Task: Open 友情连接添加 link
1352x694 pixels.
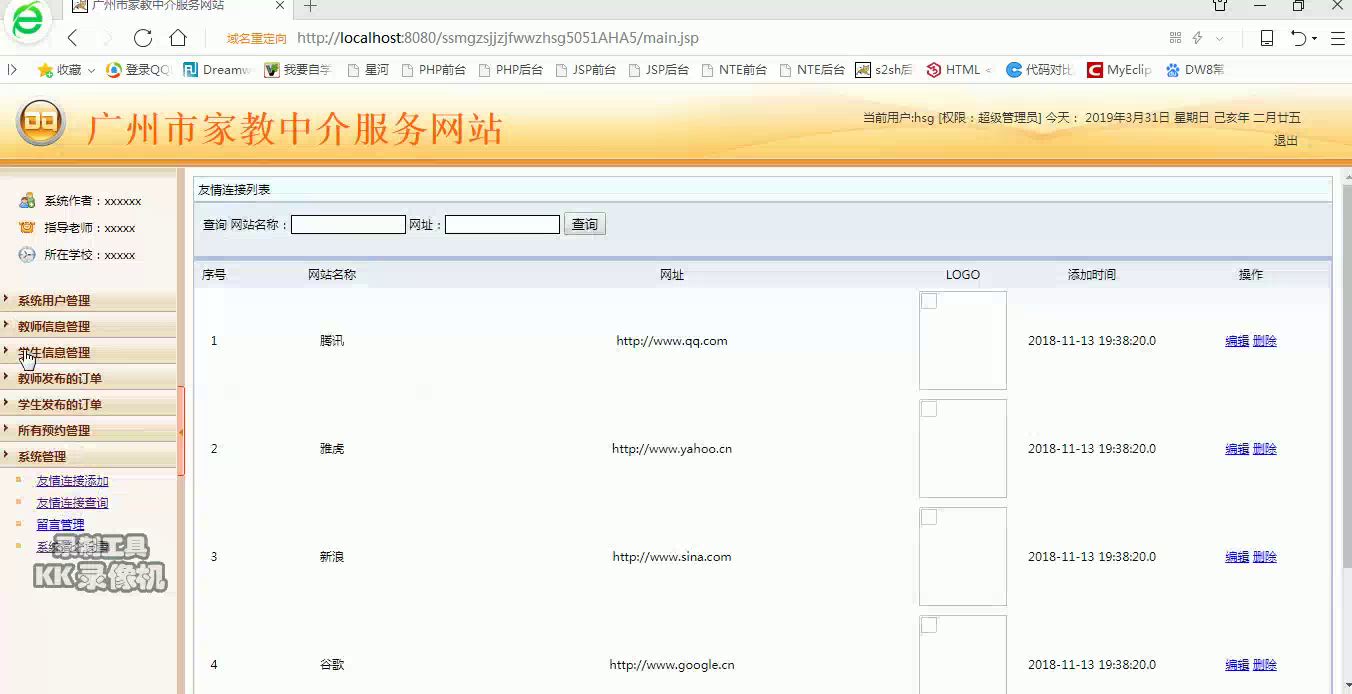Action: (72, 481)
